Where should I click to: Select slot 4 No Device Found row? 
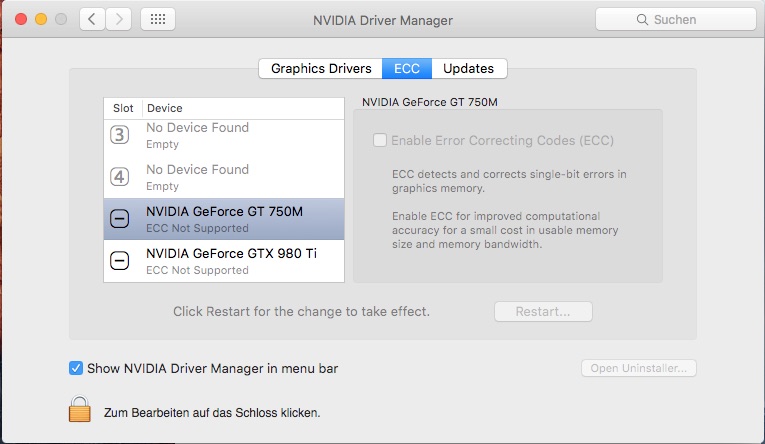pyautogui.click(x=224, y=177)
